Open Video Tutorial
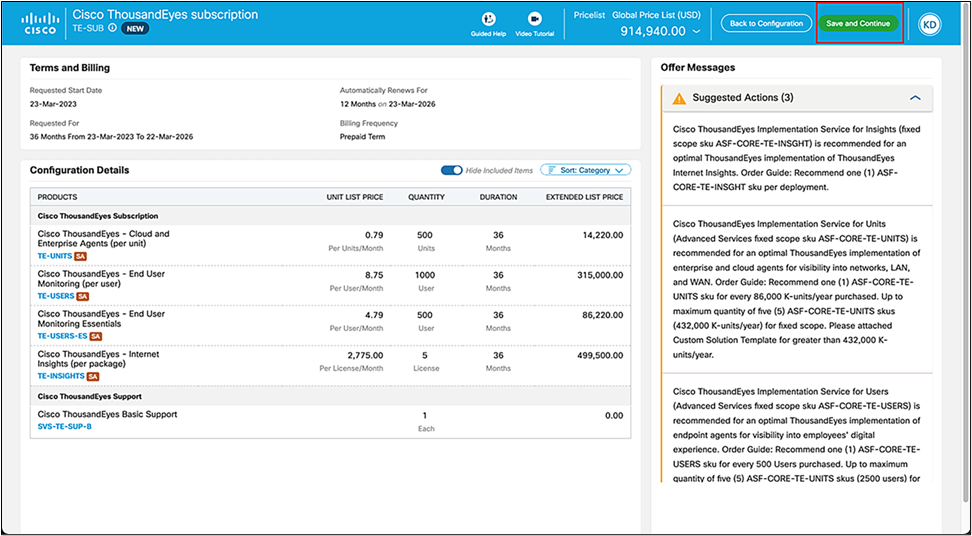This screenshot has width=972, height=536. (x=535, y=25)
